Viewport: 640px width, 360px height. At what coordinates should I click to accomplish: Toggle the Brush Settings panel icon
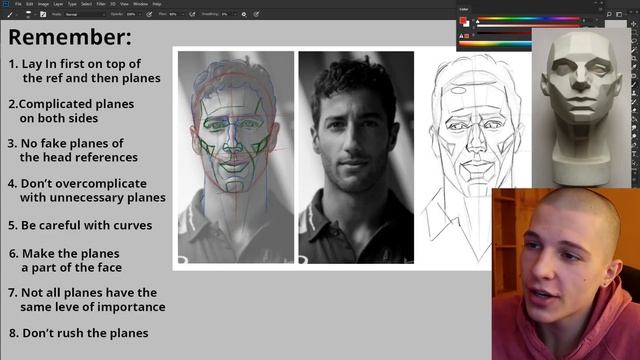coord(43,14)
